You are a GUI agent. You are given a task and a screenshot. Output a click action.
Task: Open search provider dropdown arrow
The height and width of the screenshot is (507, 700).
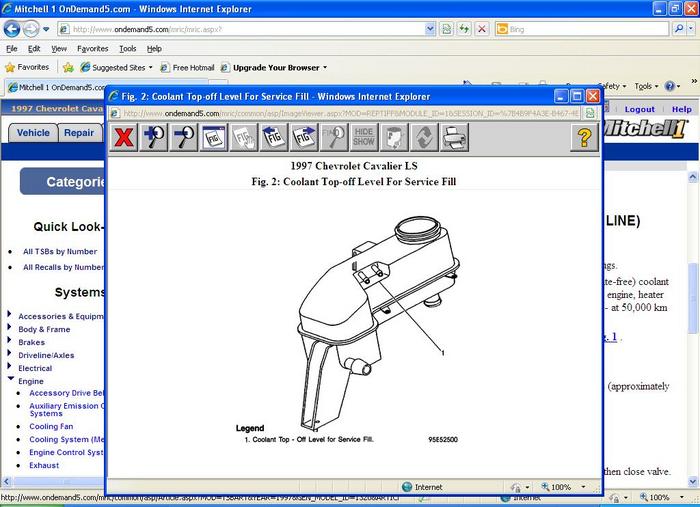691,29
